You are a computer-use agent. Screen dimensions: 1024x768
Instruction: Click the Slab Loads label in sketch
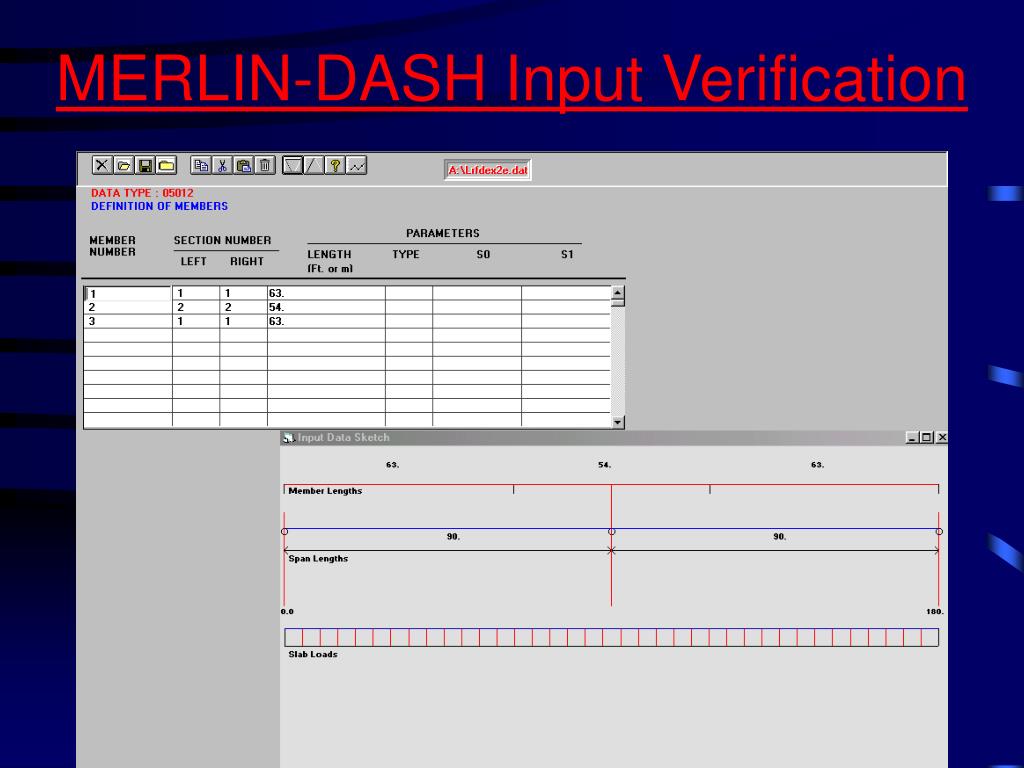313,654
